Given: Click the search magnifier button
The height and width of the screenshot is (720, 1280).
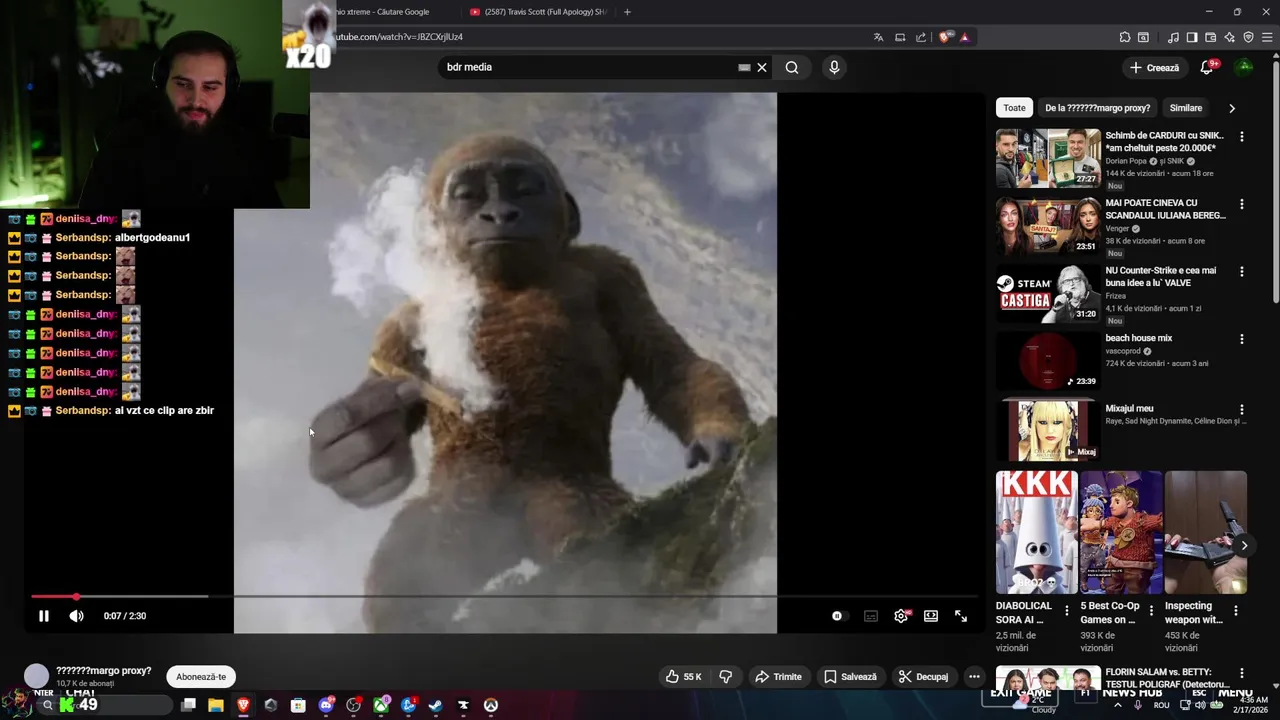Looking at the screenshot, I should (x=792, y=67).
